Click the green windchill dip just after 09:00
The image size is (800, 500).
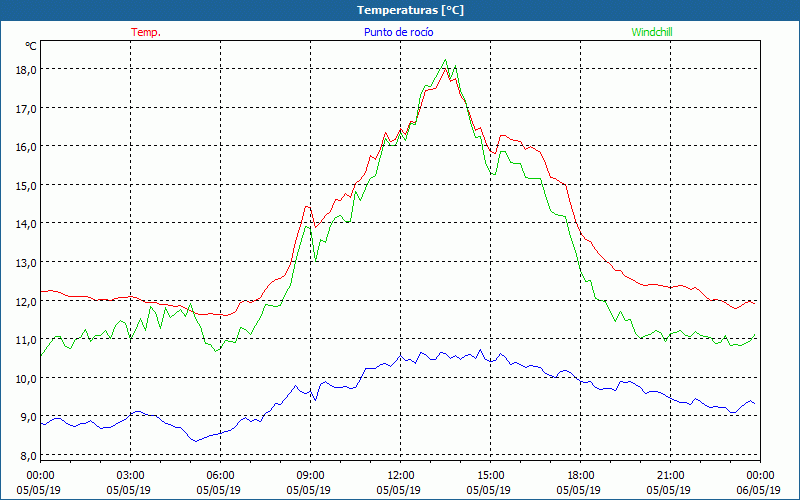[316, 261]
